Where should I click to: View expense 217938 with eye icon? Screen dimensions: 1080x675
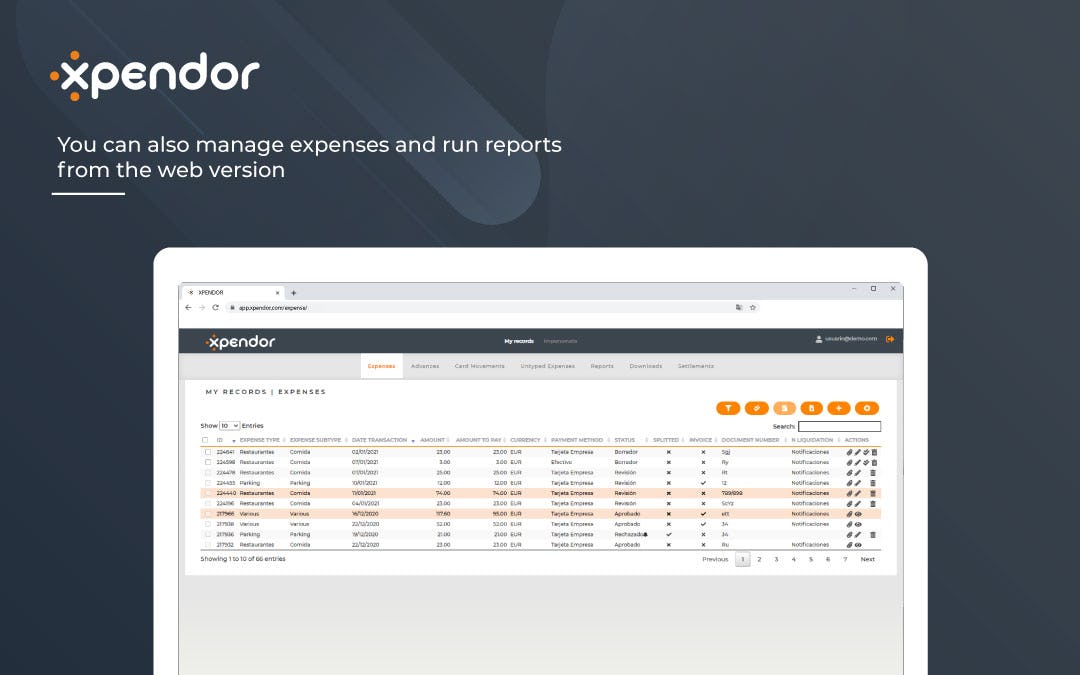click(858, 525)
